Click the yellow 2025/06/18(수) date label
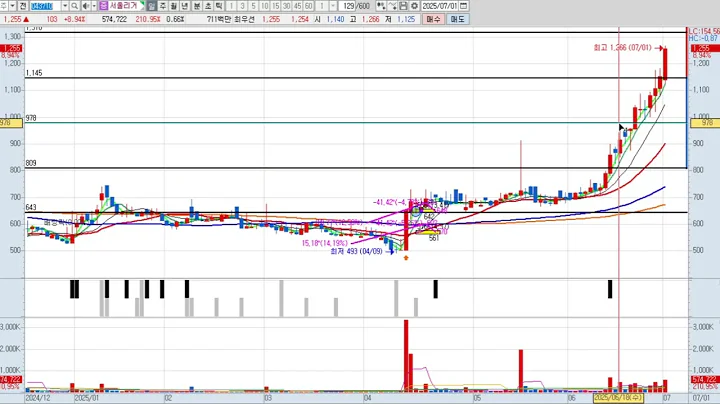The image size is (720, 404). (x=619, y=398)
